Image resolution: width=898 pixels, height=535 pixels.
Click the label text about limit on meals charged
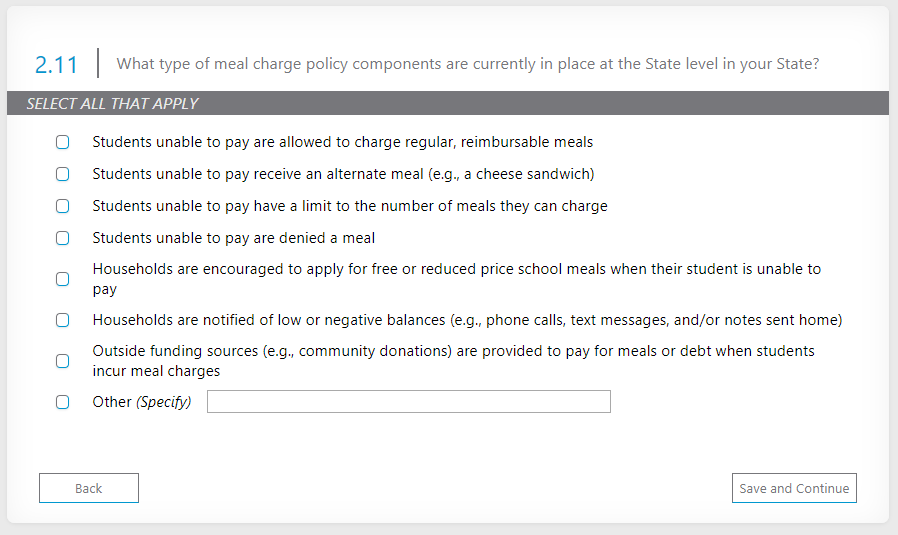pyautogui.click(x=350, y=206)
